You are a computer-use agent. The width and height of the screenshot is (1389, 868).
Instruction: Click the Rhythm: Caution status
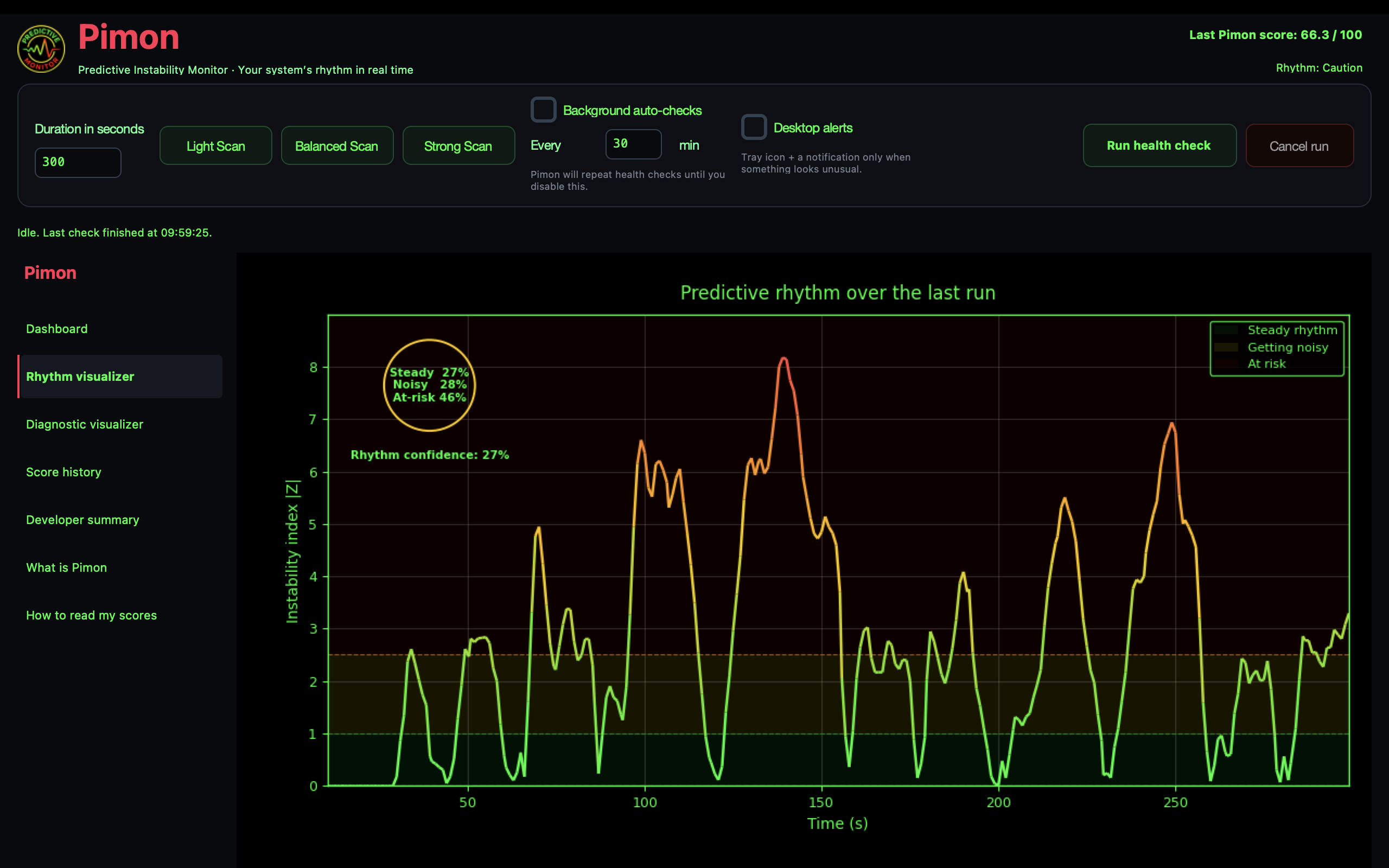tap(1319, 68)
